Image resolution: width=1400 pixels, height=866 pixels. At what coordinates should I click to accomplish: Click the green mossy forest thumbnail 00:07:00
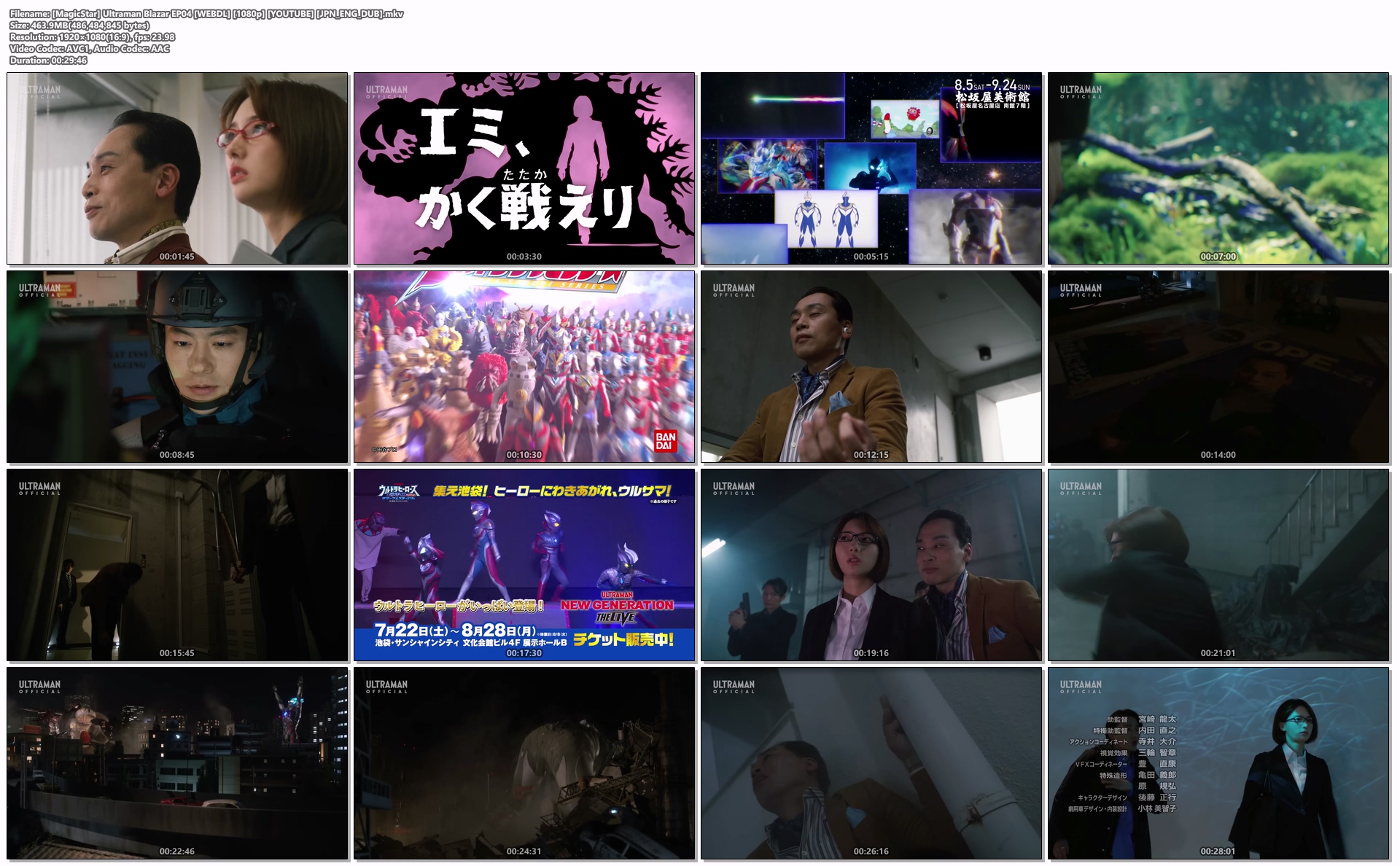click(1218, 168)
